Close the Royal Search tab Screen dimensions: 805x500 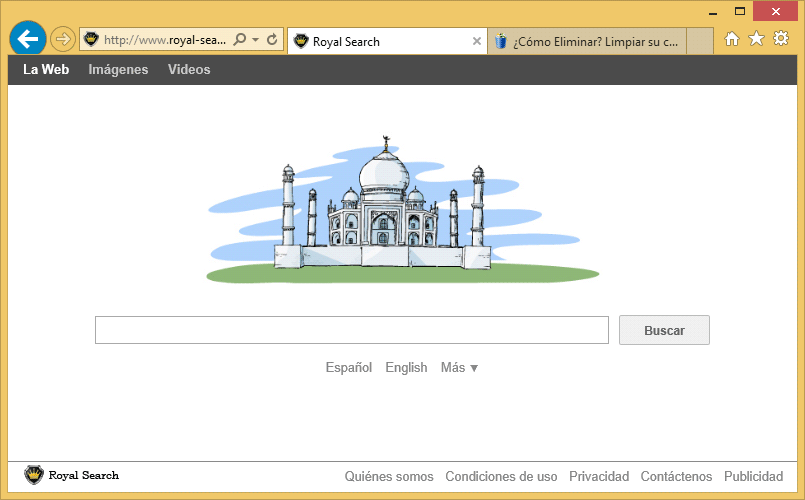[477, 41]
